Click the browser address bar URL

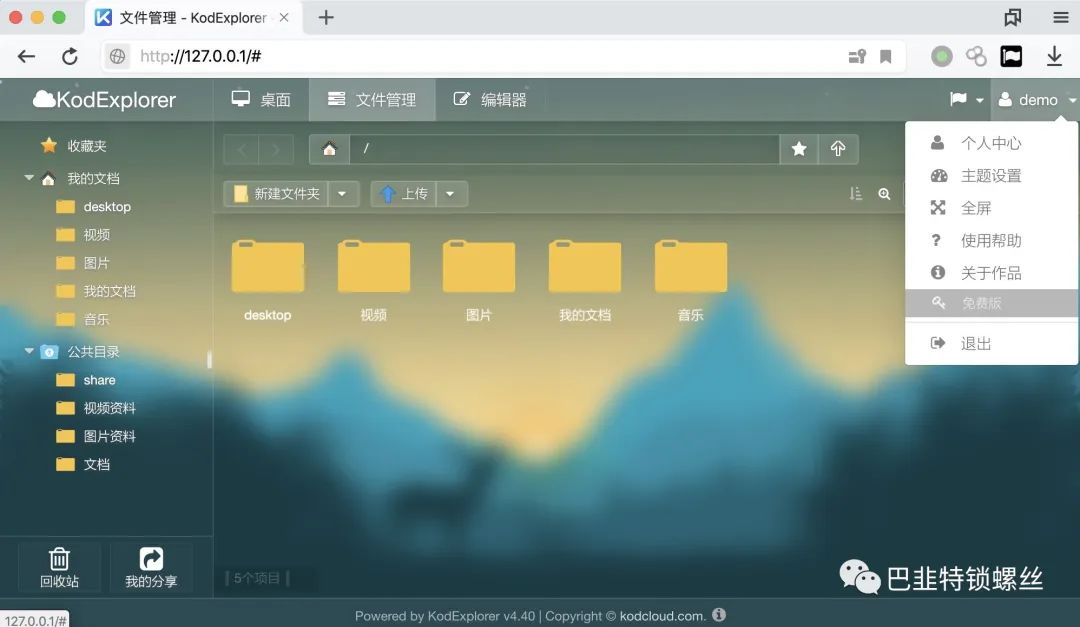coord(200,56)
